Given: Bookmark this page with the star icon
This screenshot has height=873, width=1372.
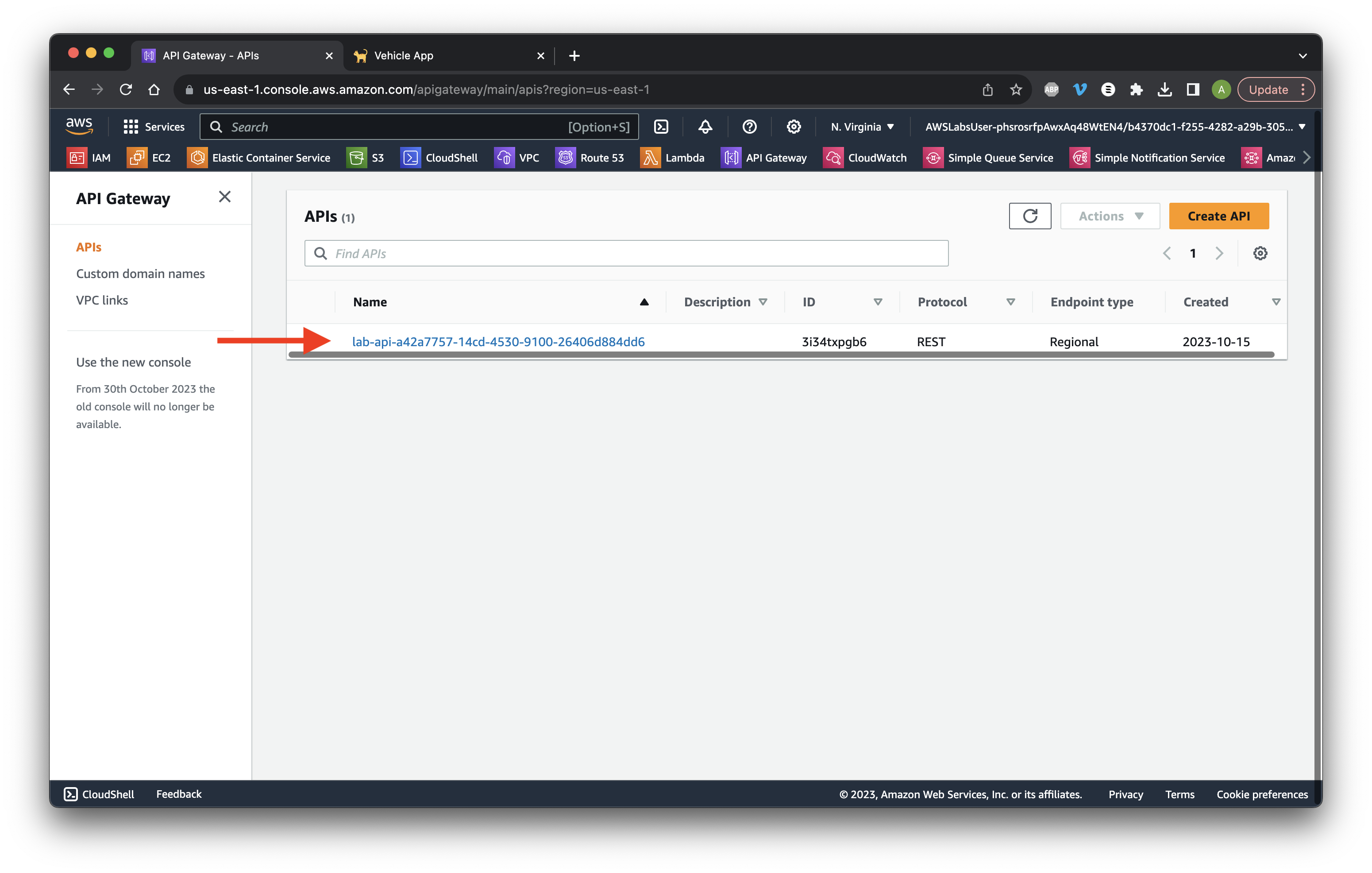Looking at the screenshot, I should [1016, 89].
